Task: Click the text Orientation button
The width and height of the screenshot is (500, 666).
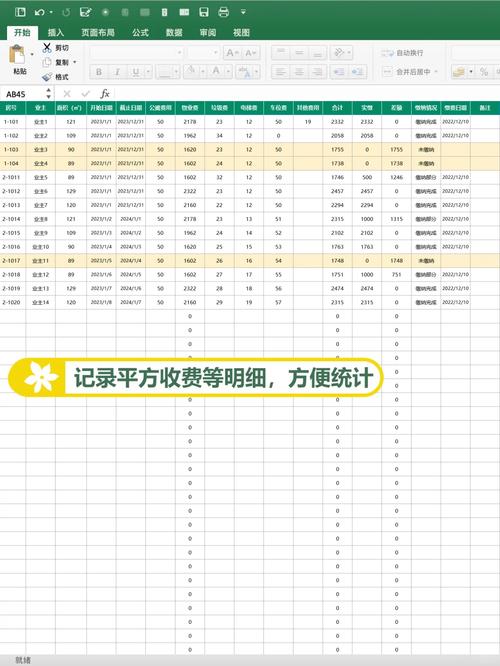Action: (339, 53)
